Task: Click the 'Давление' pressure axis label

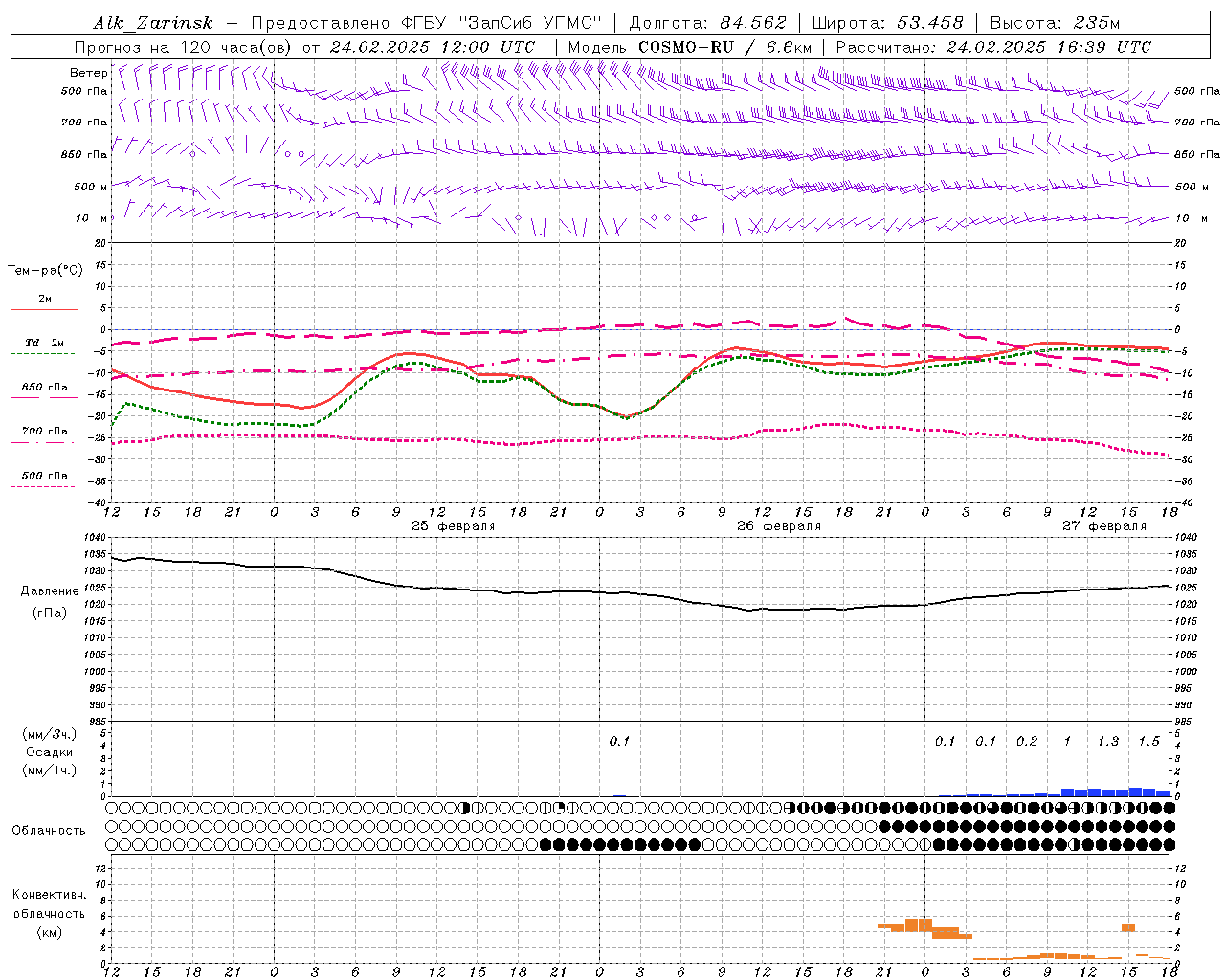Action: [50, 591]
